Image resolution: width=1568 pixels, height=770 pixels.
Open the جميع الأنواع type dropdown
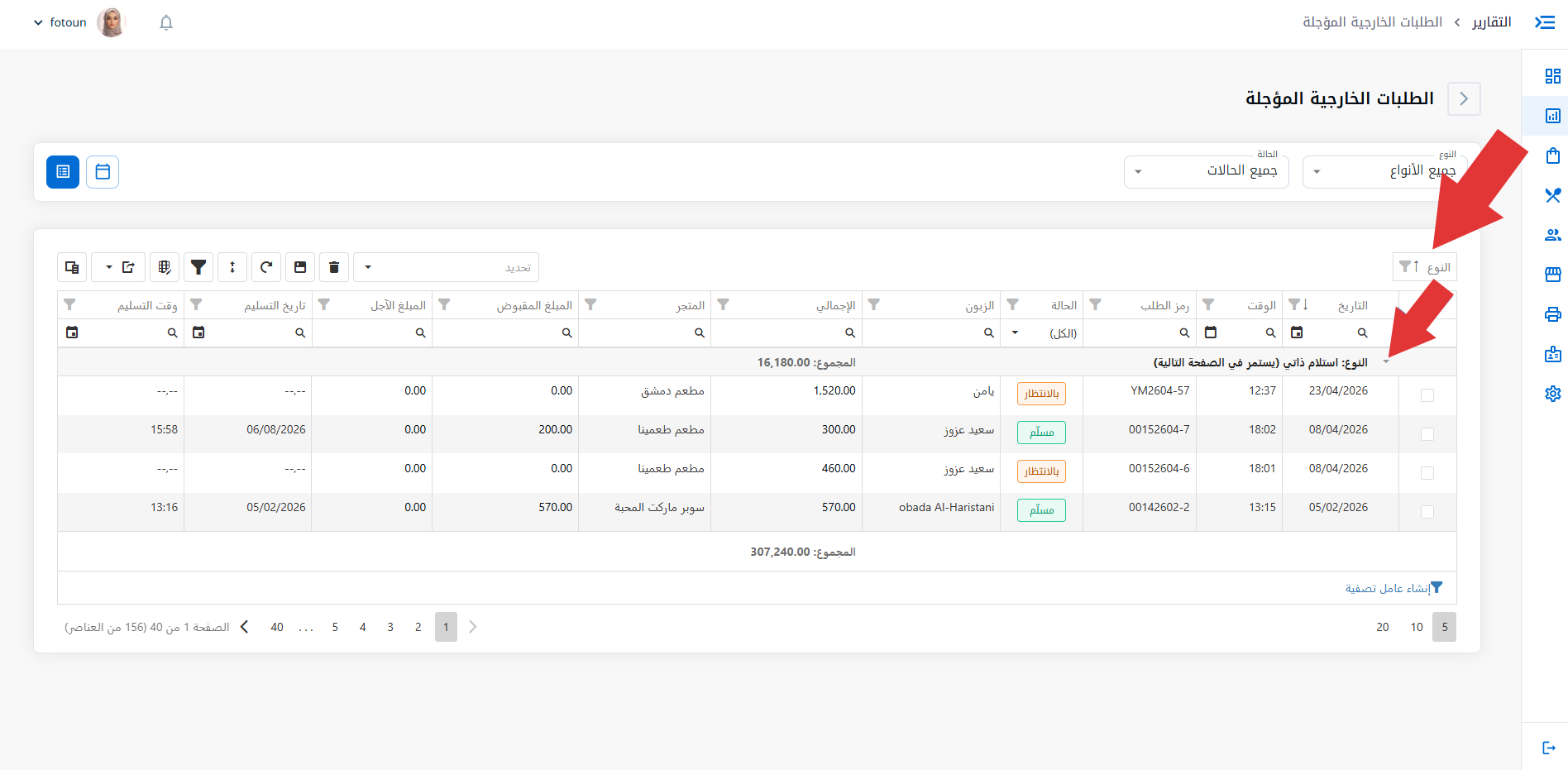pos(1385,171)
